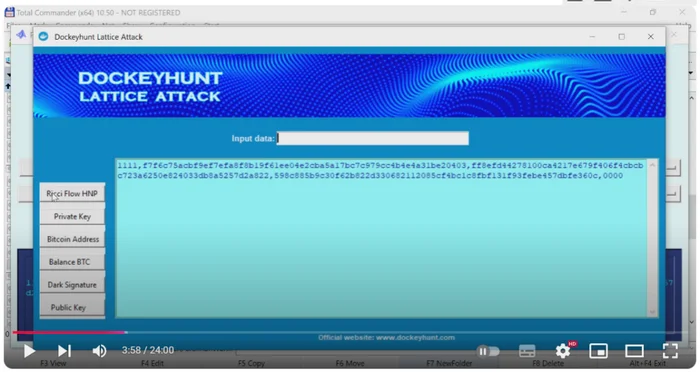This screenshot has height=372, width=700.
Task: Minimize the Dockeyhunt Lattice Attack window
Action: (x=592, y=37)
